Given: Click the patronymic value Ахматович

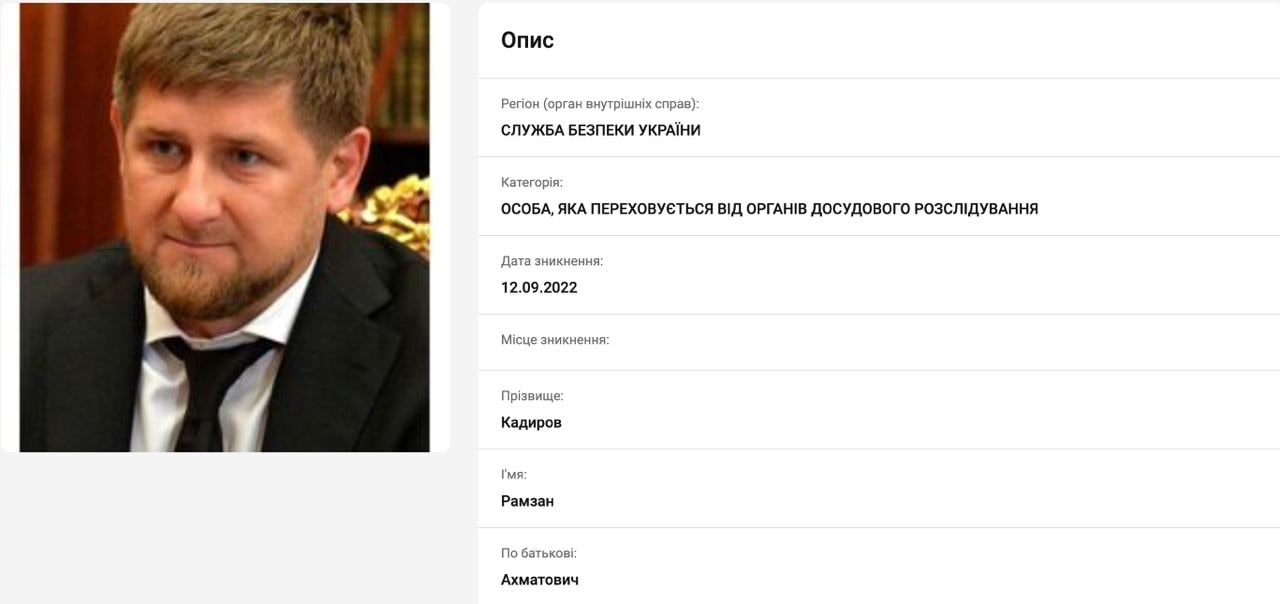Looking at the screenshot, I should [540, 580].
